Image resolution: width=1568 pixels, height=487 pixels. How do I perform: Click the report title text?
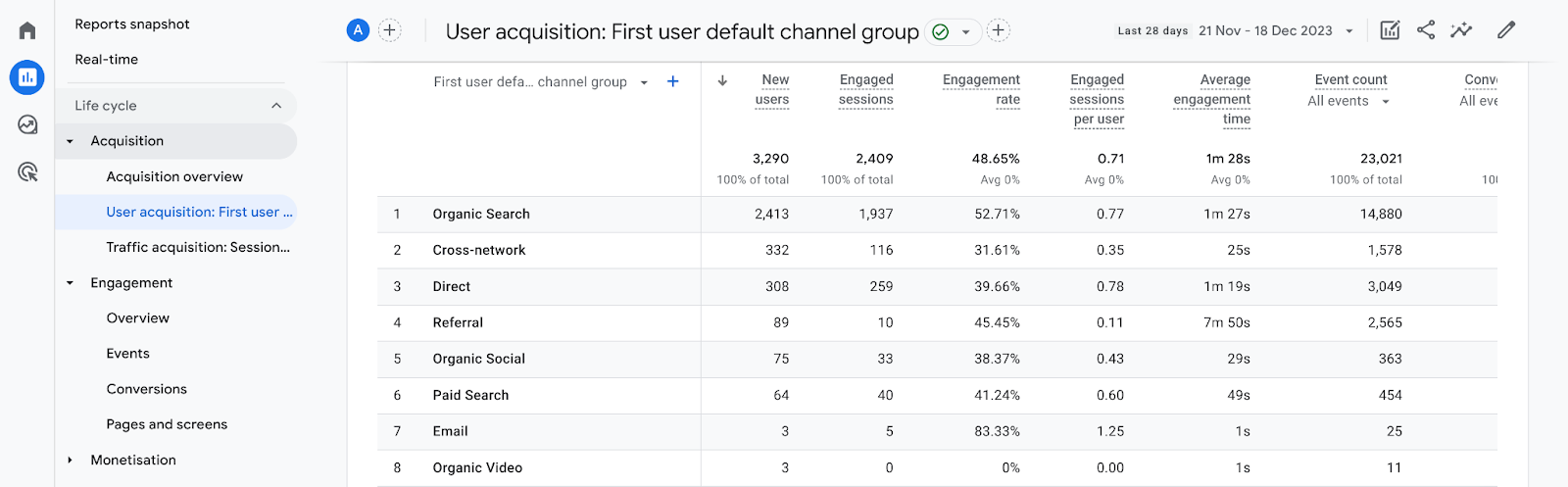point(682,32)
